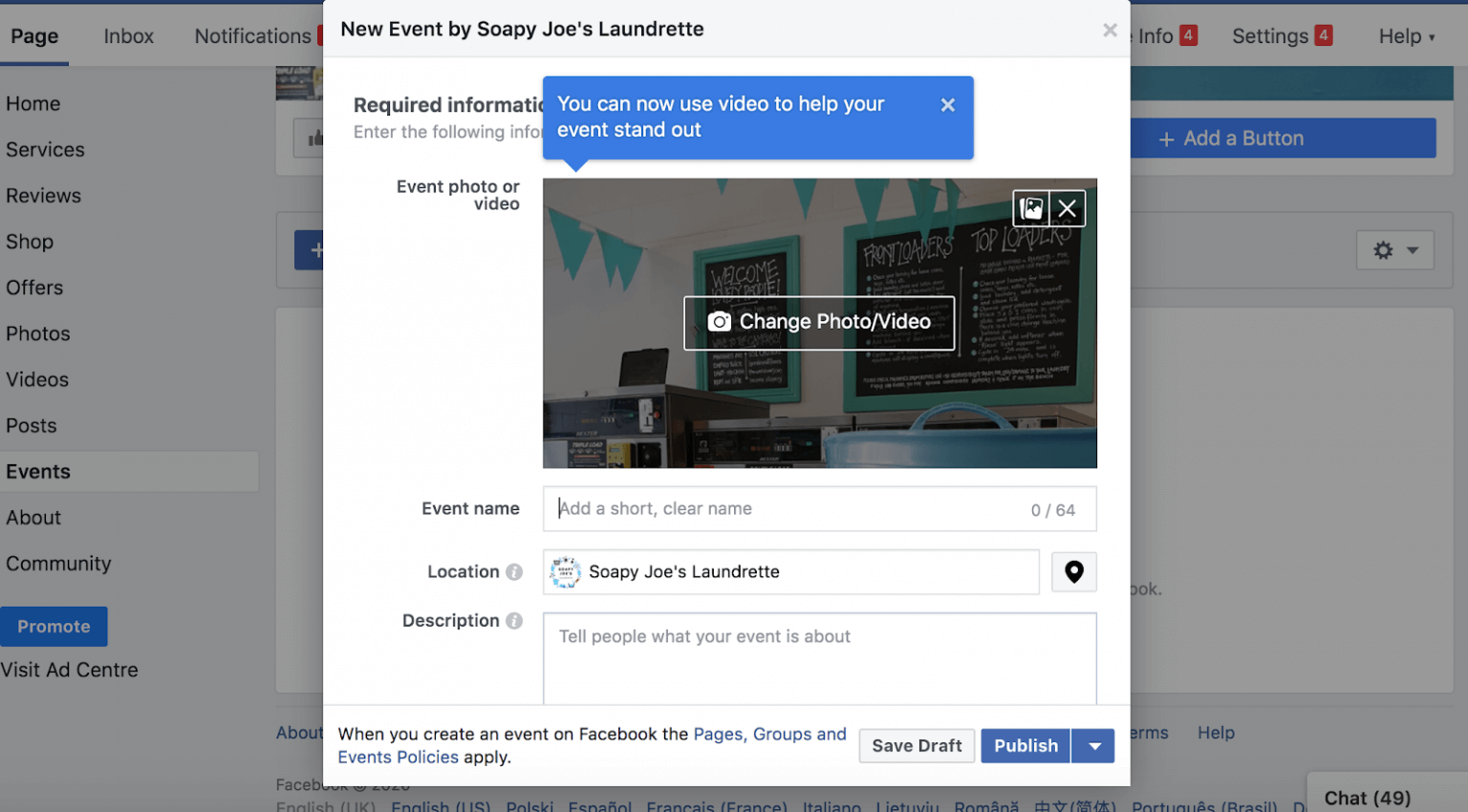Click the Help footer link
Screen dimensions: 1468x812
pyautogui.click(x=1216, y=733)
